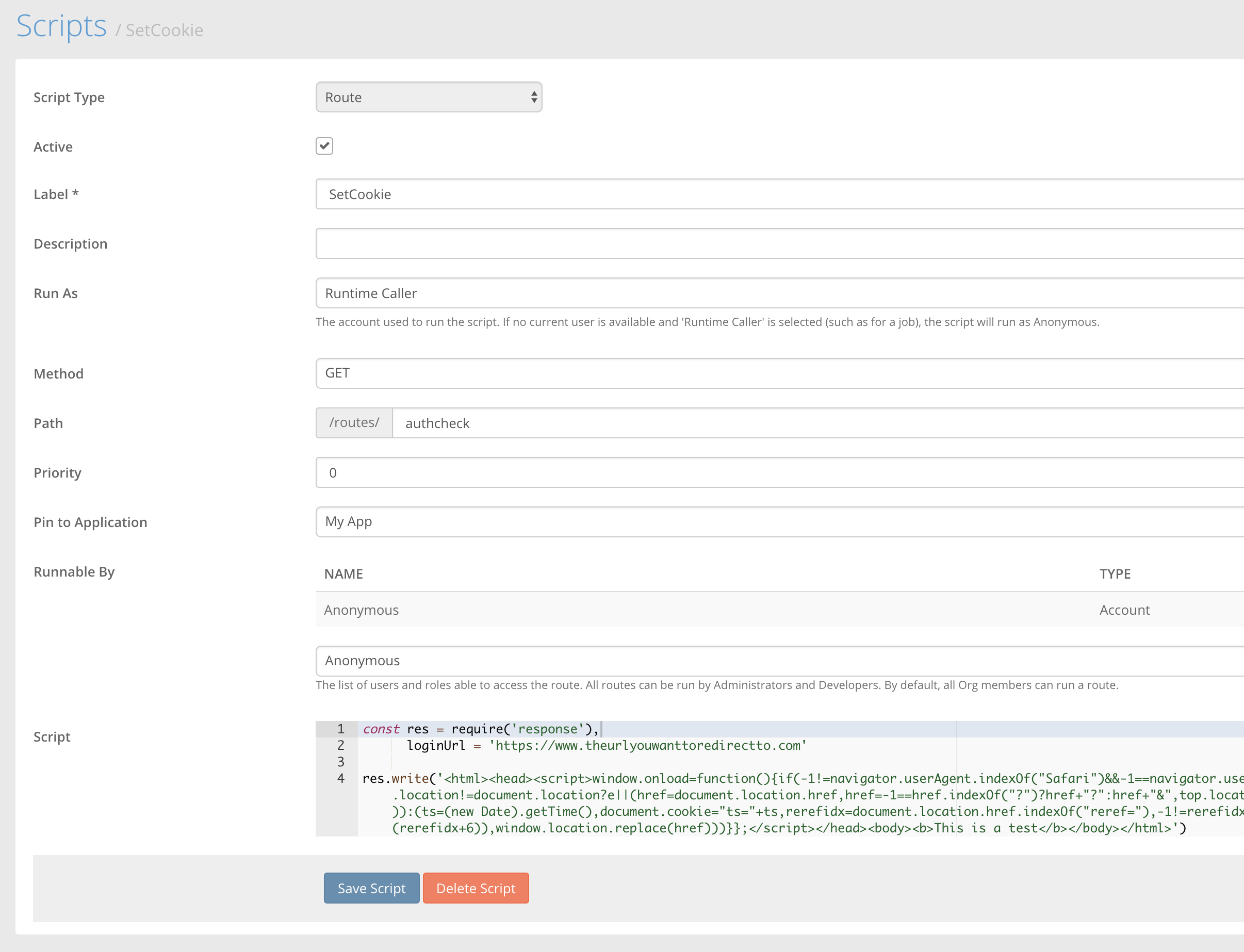
Task: Click the Save Script button
Action: coord(371,888)
